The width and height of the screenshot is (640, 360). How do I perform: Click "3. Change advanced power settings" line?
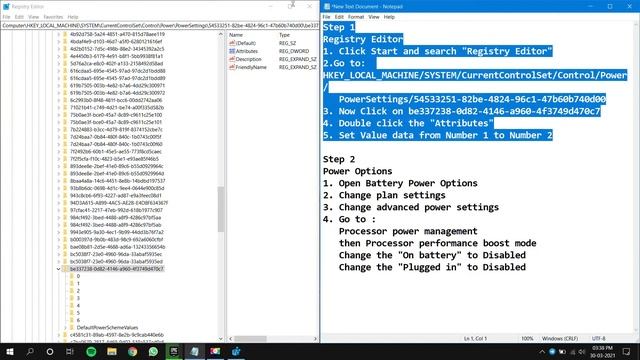pos(411,207)
